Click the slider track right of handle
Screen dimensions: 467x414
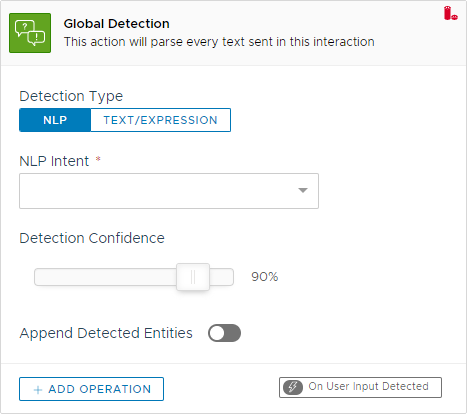tap(222, 277)
